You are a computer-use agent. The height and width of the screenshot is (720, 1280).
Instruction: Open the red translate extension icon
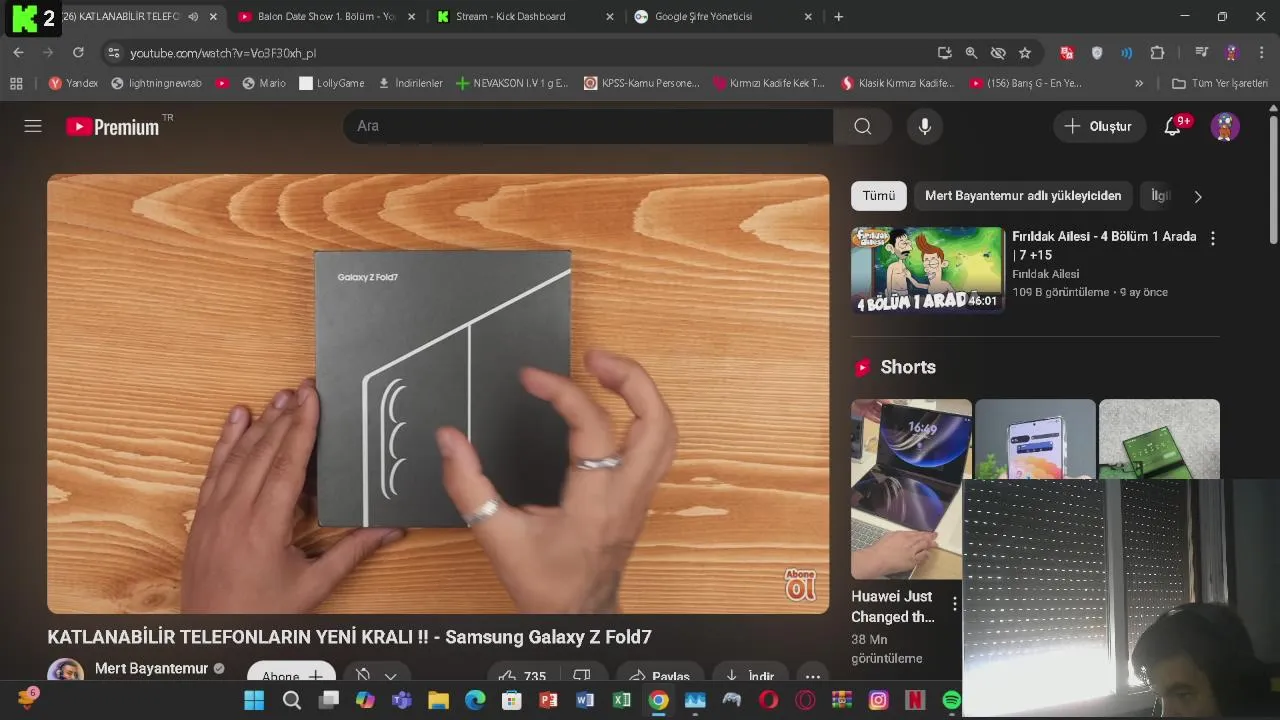tap(1067, 53)
